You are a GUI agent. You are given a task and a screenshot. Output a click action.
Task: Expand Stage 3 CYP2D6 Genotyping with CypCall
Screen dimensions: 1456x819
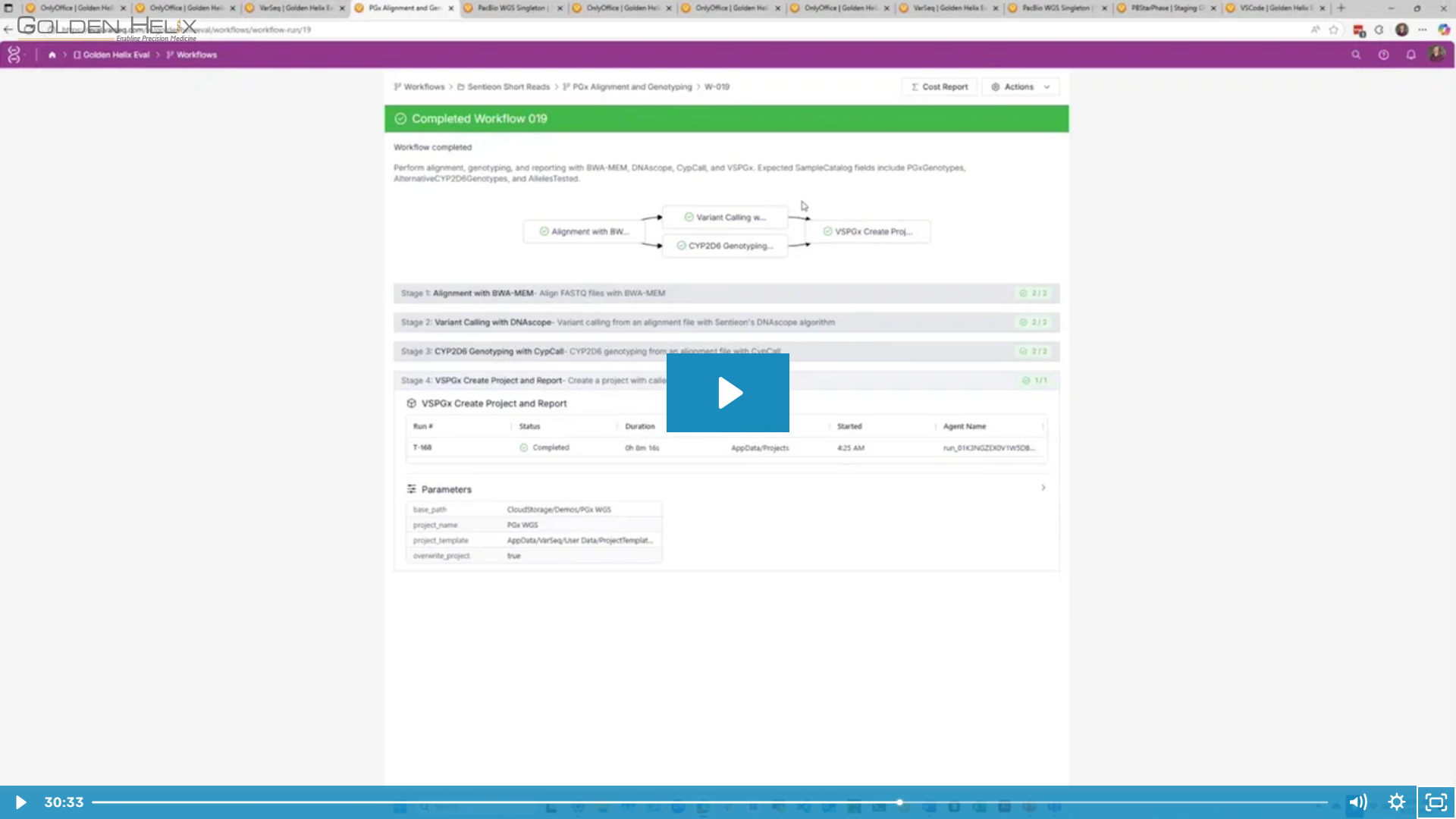[726, 351]
